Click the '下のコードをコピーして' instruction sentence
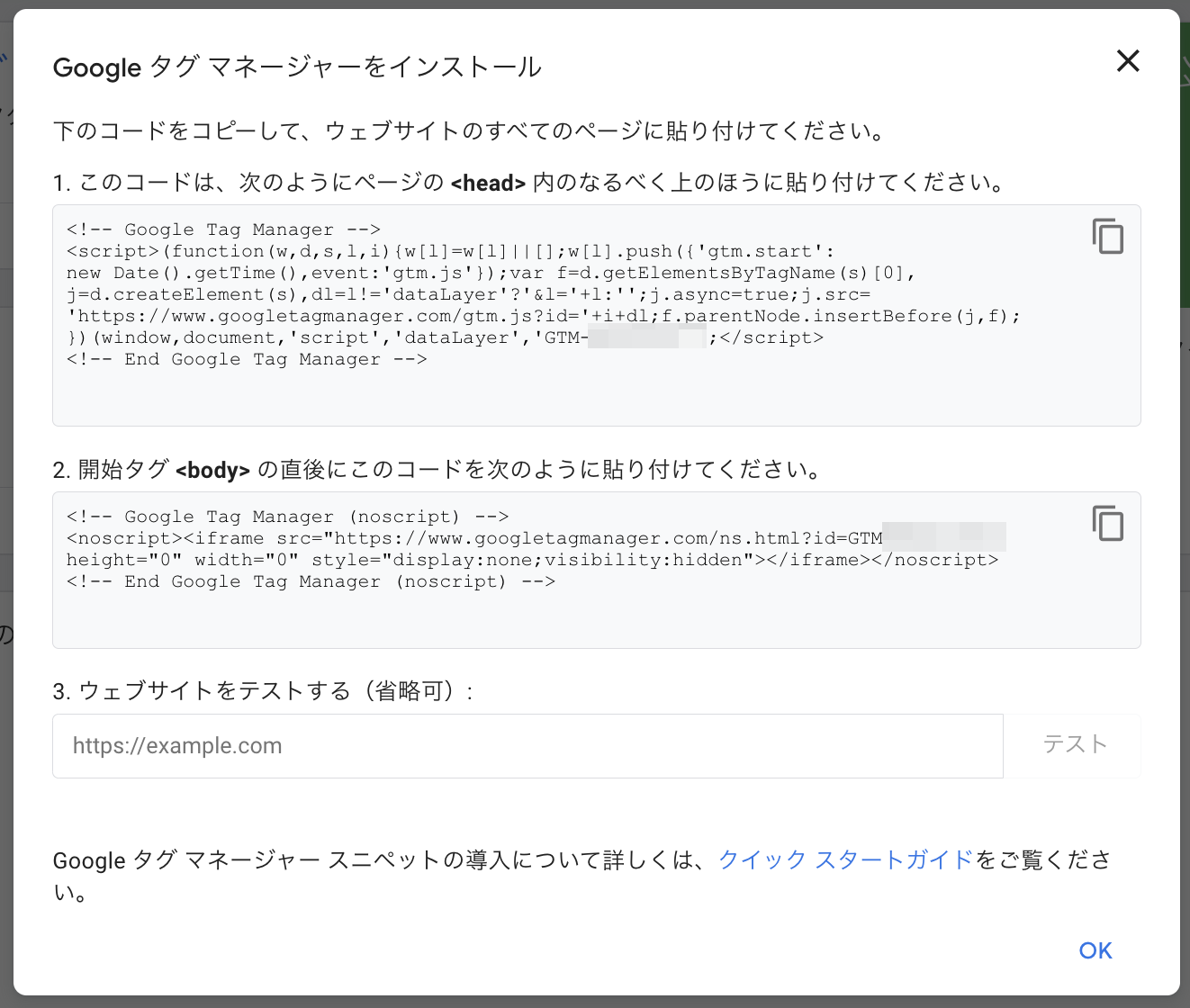The image size is (1190, 1008). [470, 131]
